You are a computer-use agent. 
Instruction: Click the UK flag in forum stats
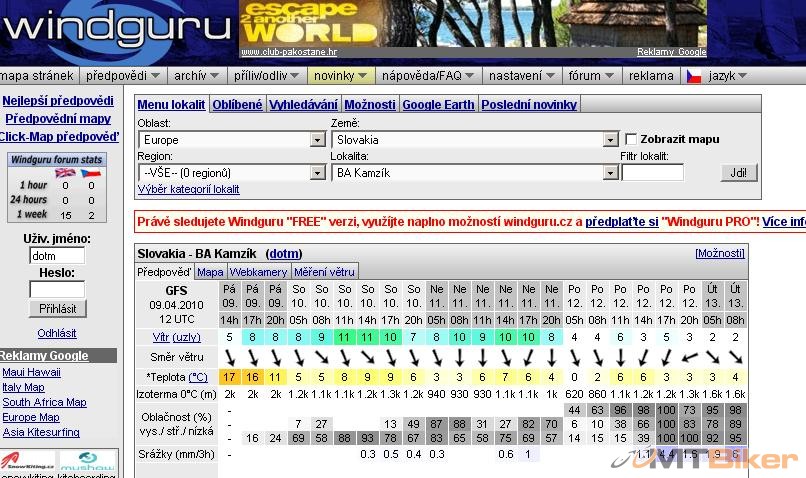(x=65, y=173)
